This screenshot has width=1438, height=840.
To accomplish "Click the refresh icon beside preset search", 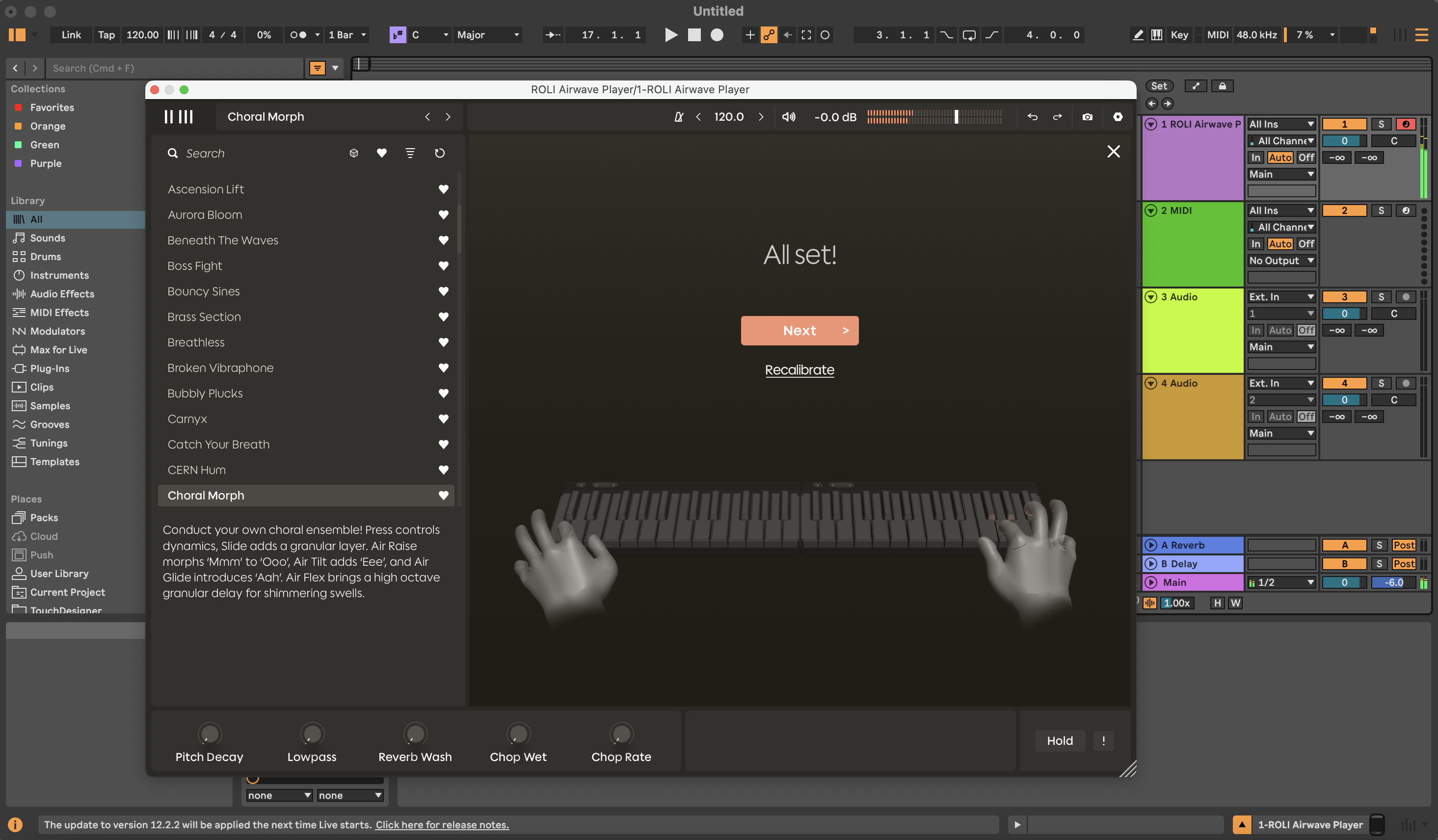I will (x=439, y=153).
